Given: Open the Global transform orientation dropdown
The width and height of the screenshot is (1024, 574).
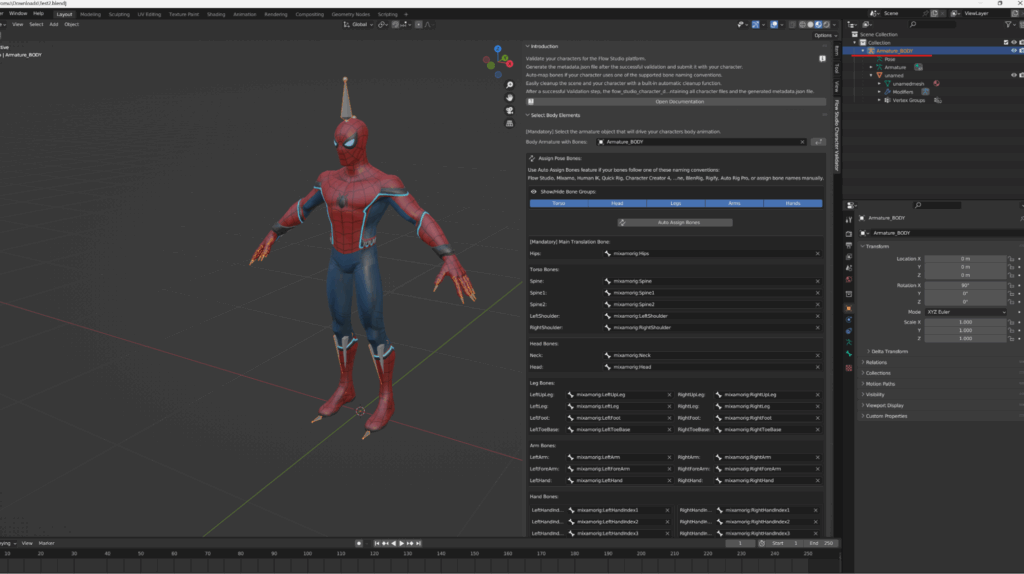Looking at the screenshot, I should pos(359,25).
